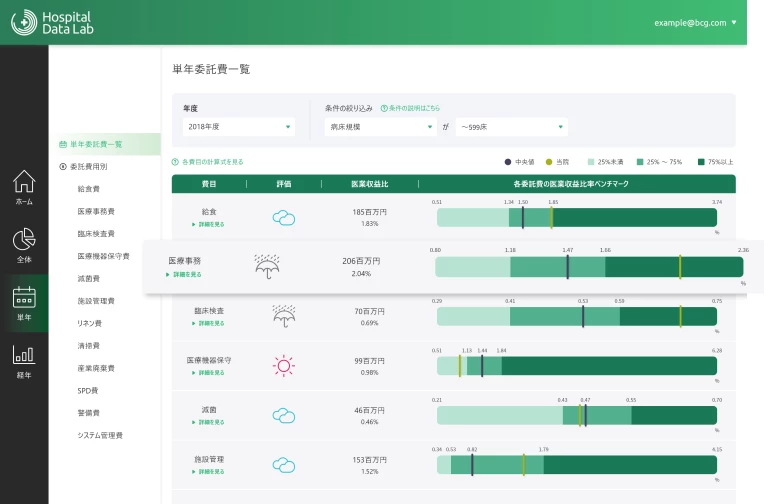This screenshot has width=768, height=504.
Task: Expand the 病床規模 filter dropdown
Action: (379, 127)
